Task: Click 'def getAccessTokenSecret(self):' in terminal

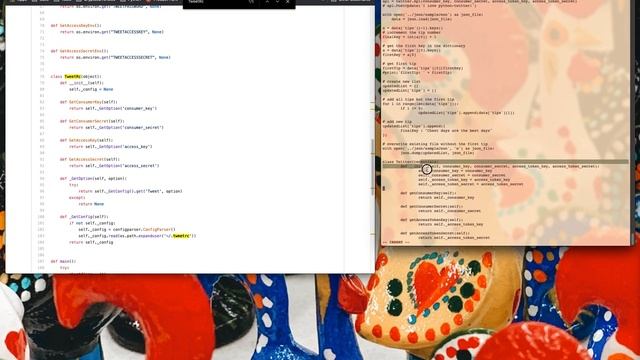Action: (435, 233)
